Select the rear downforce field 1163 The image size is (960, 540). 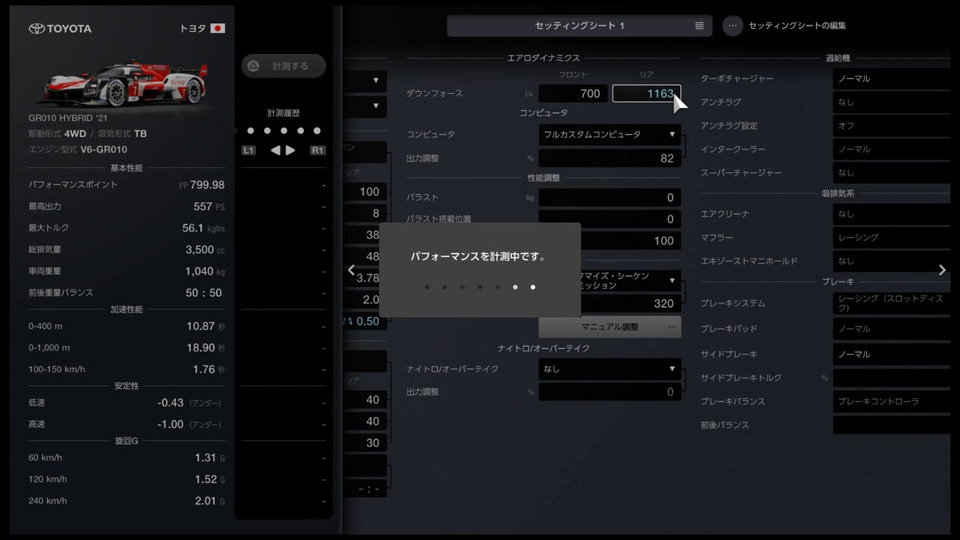pos(647,94)
